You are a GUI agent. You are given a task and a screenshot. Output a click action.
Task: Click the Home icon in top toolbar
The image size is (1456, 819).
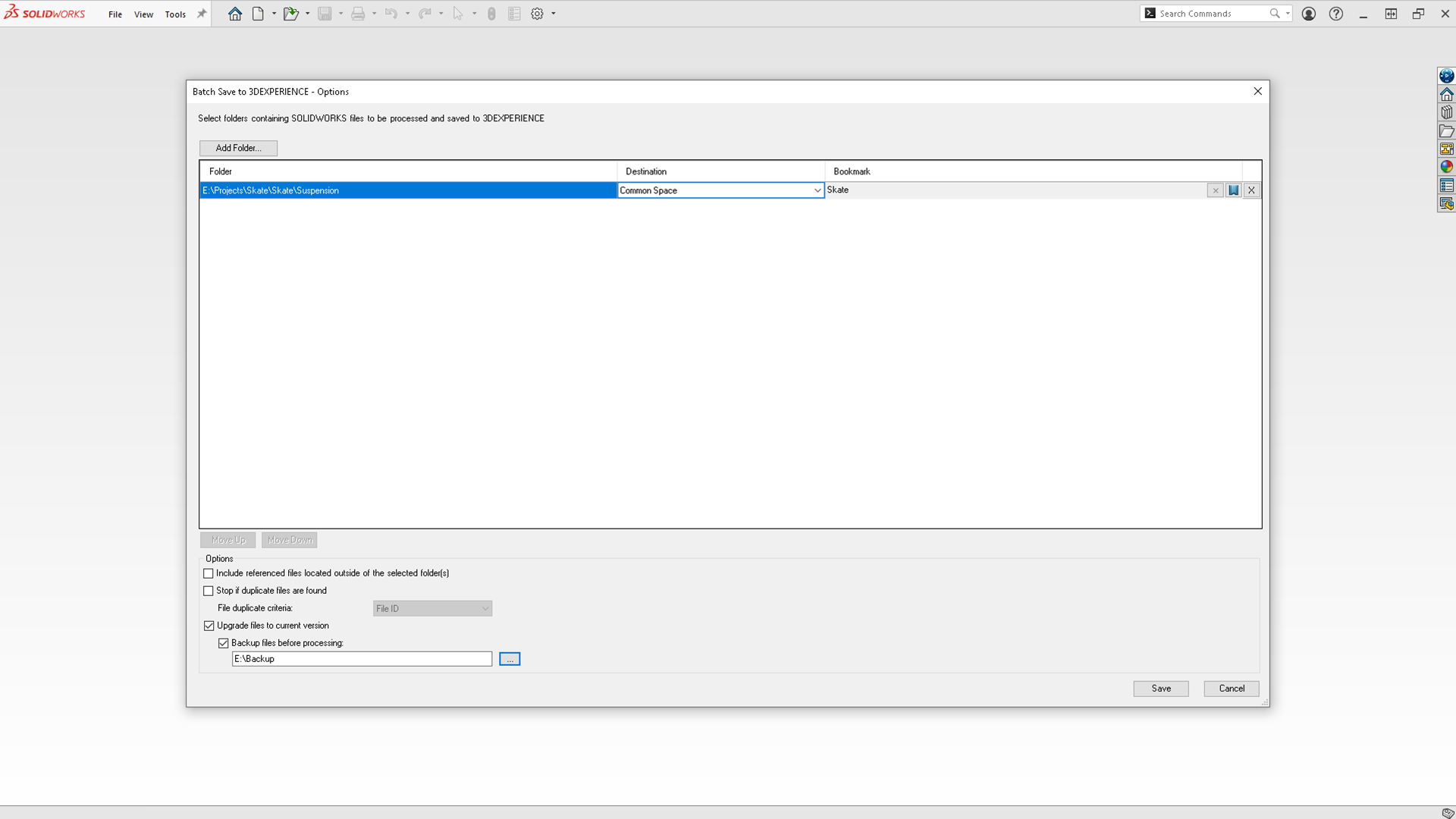pos(235,14)
